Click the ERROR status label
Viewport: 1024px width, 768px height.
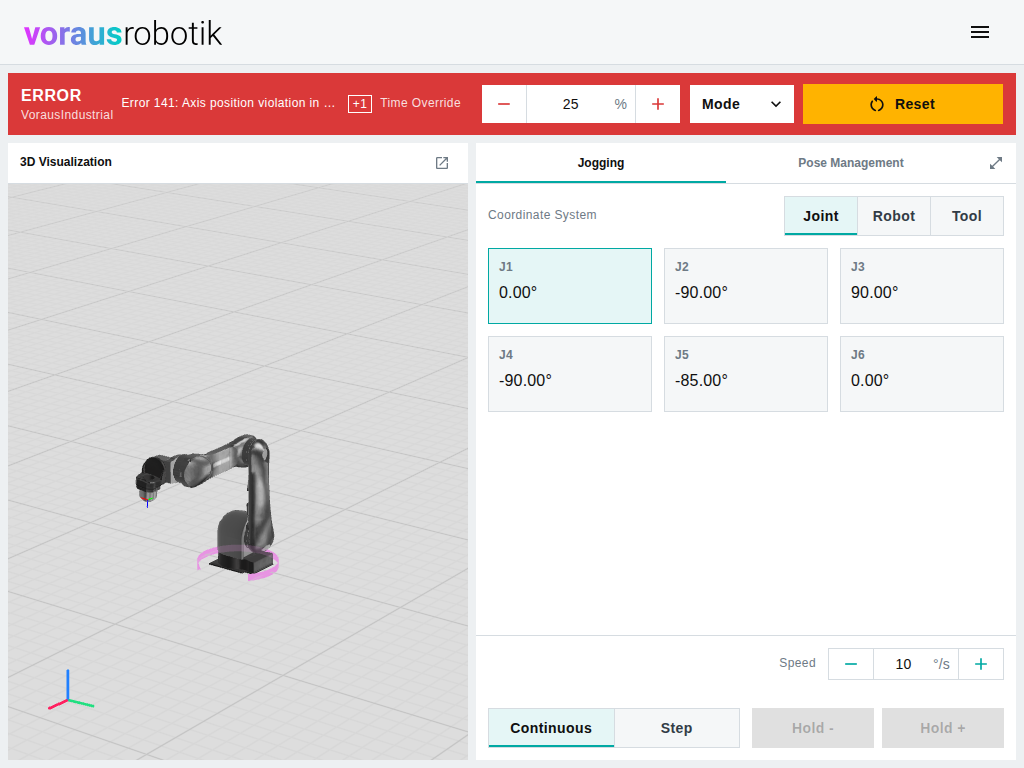tap(51, 95)
